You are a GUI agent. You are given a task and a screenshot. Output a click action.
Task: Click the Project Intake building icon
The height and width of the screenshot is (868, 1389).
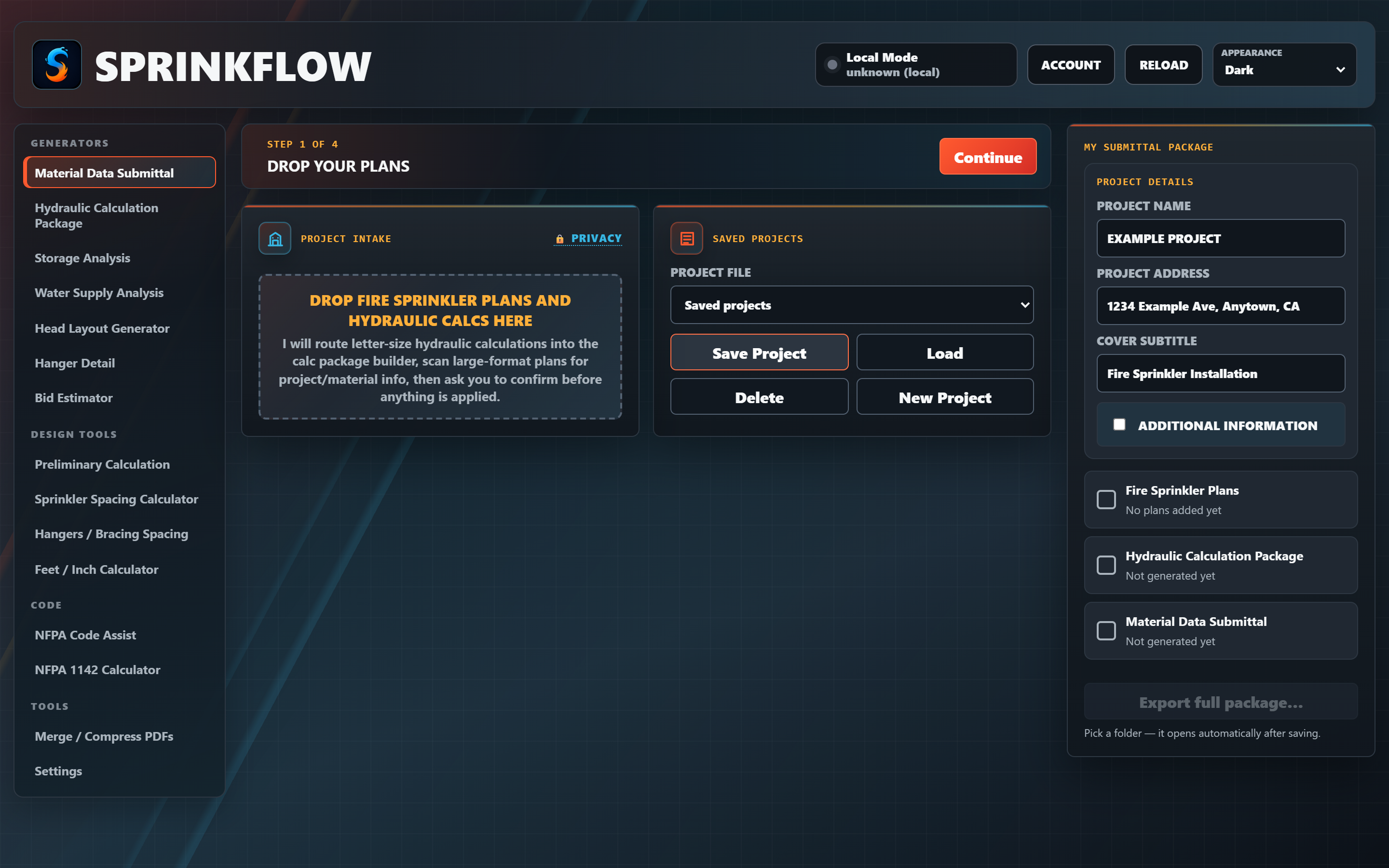(275, 238)
